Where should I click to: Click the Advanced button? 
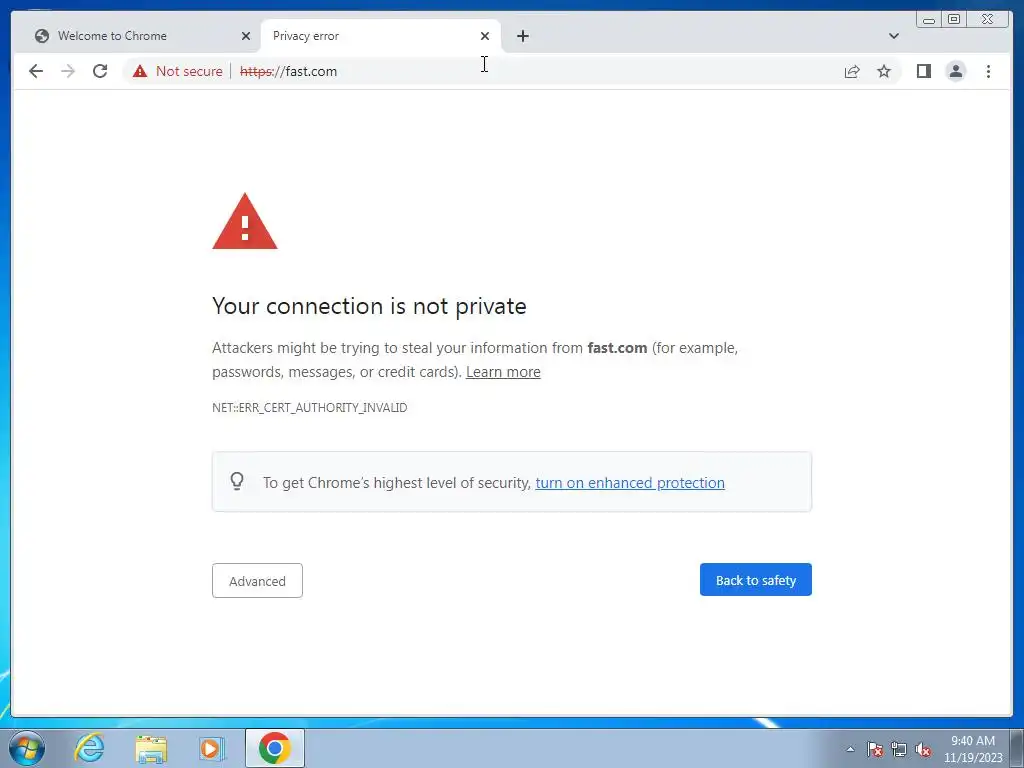click(257, 581)
